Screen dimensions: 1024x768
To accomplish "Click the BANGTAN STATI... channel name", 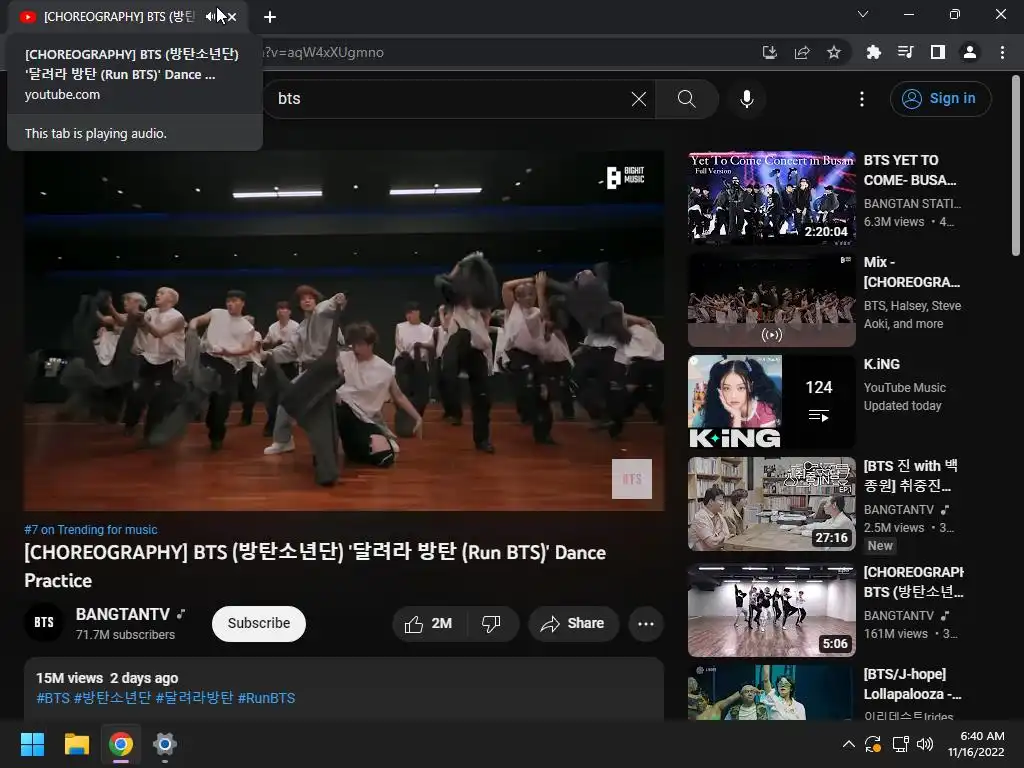I will coord(912,204).
